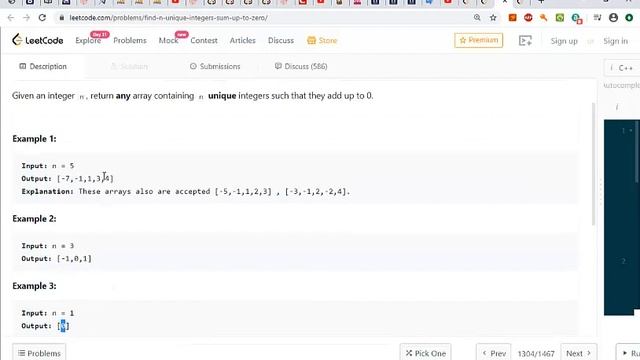The image size is (640, 360).
Task: Open the LeetCode playground icon
Action: pos(525,40)
